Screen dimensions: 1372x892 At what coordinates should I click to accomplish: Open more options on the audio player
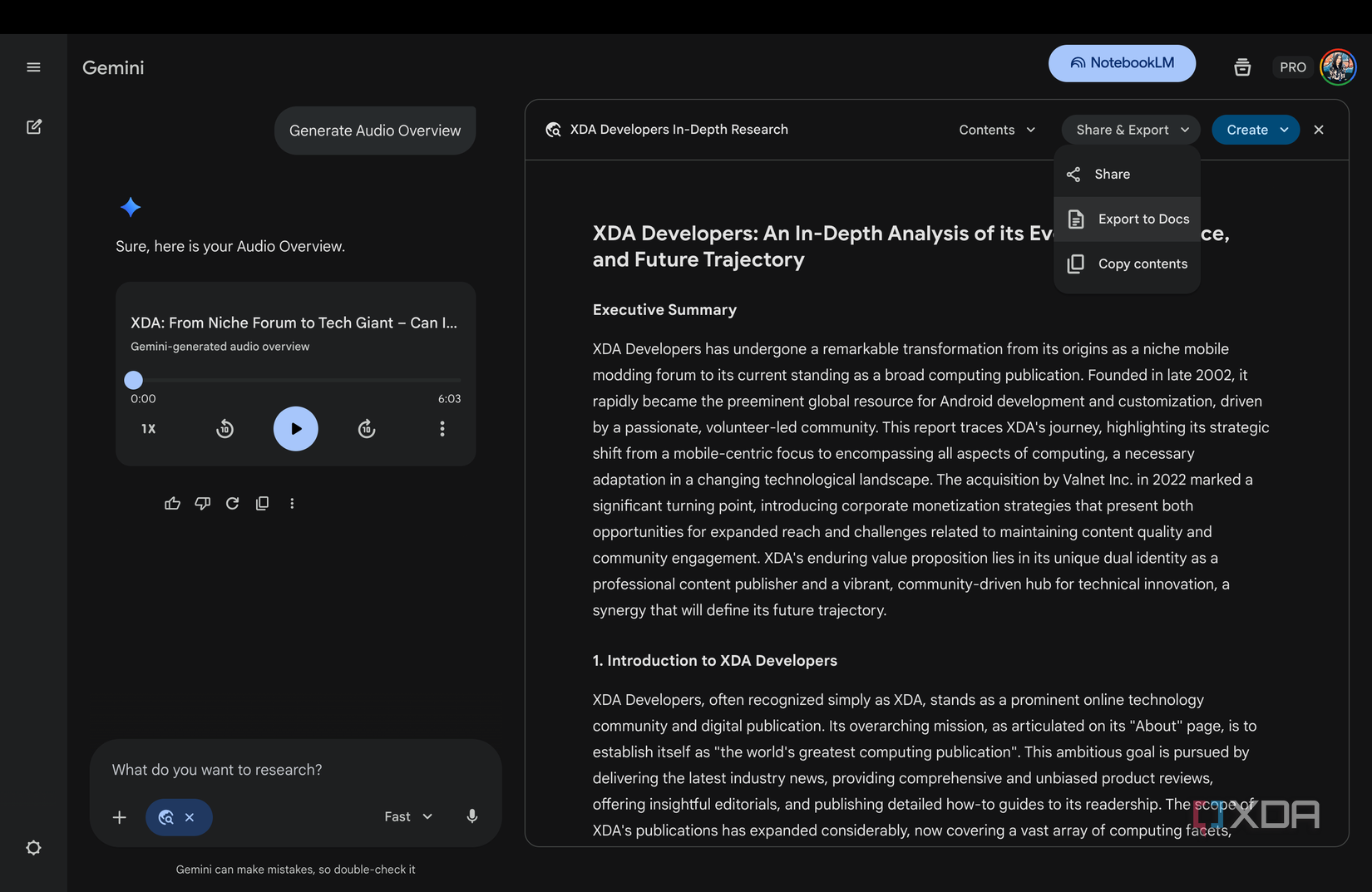coord(442,428)
